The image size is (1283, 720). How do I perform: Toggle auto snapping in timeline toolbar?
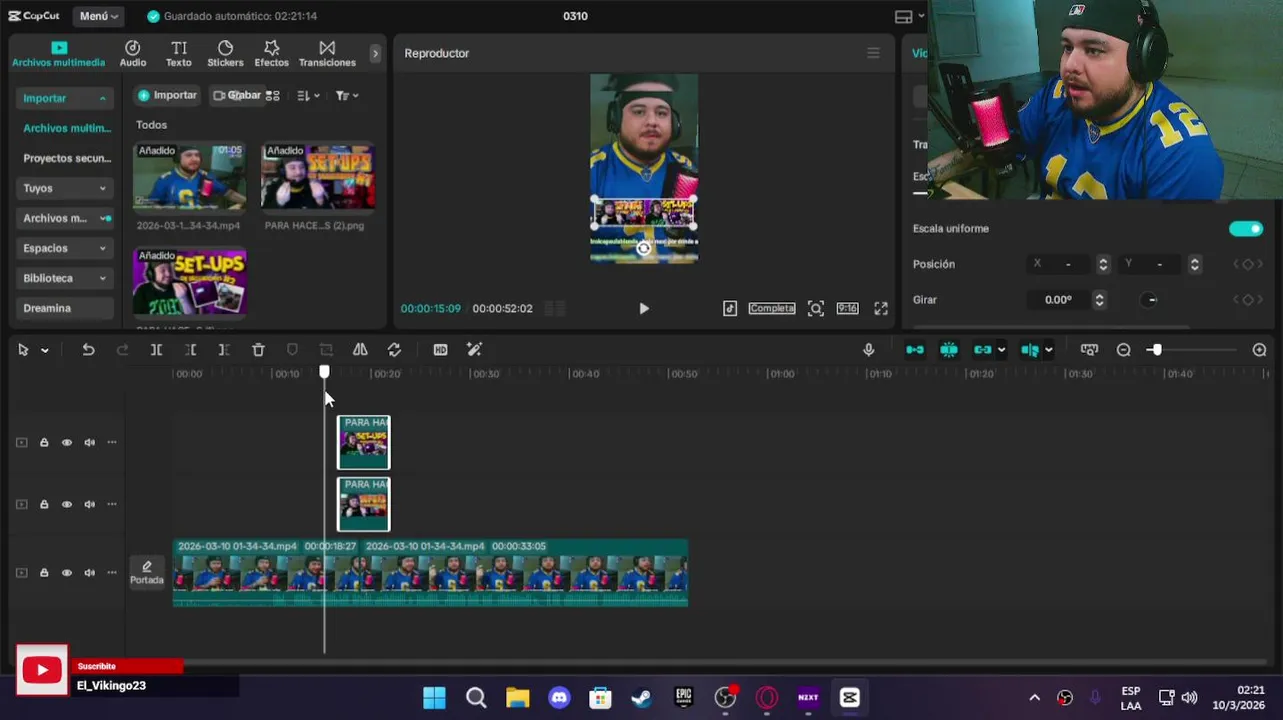tap(949, 350)
